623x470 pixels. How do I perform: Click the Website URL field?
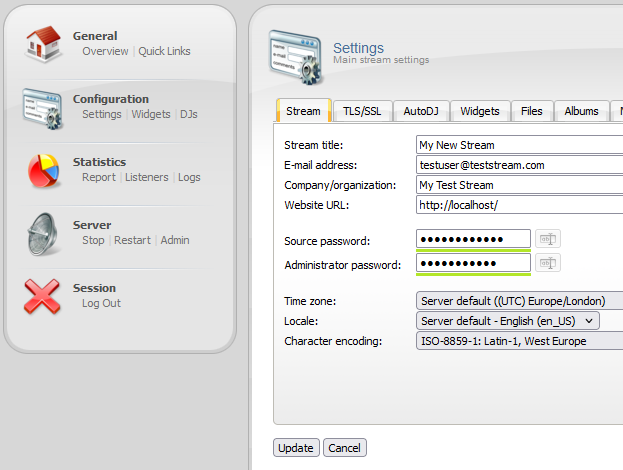click(519, 205)
